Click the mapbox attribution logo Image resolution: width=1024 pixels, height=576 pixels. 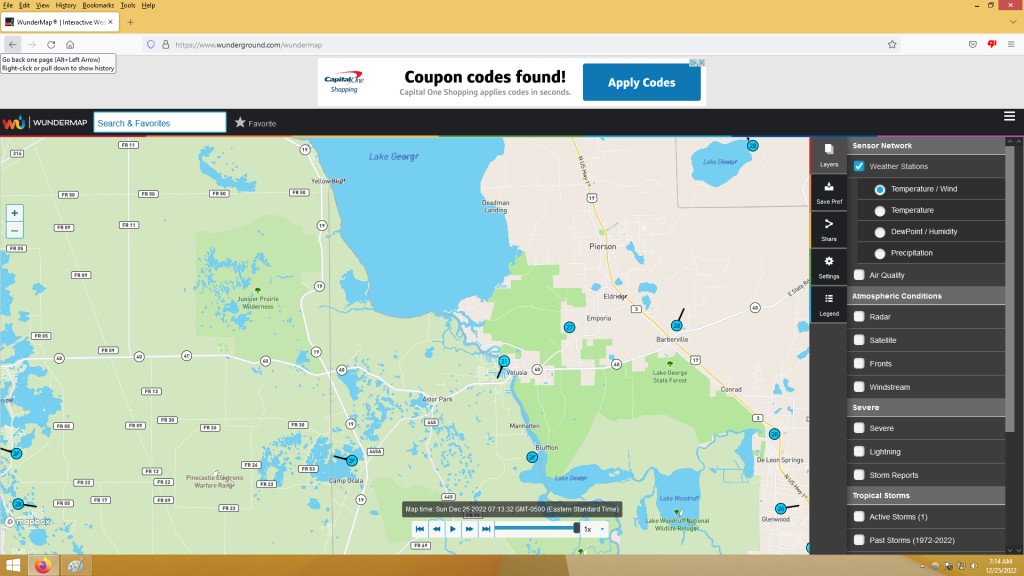27,522
